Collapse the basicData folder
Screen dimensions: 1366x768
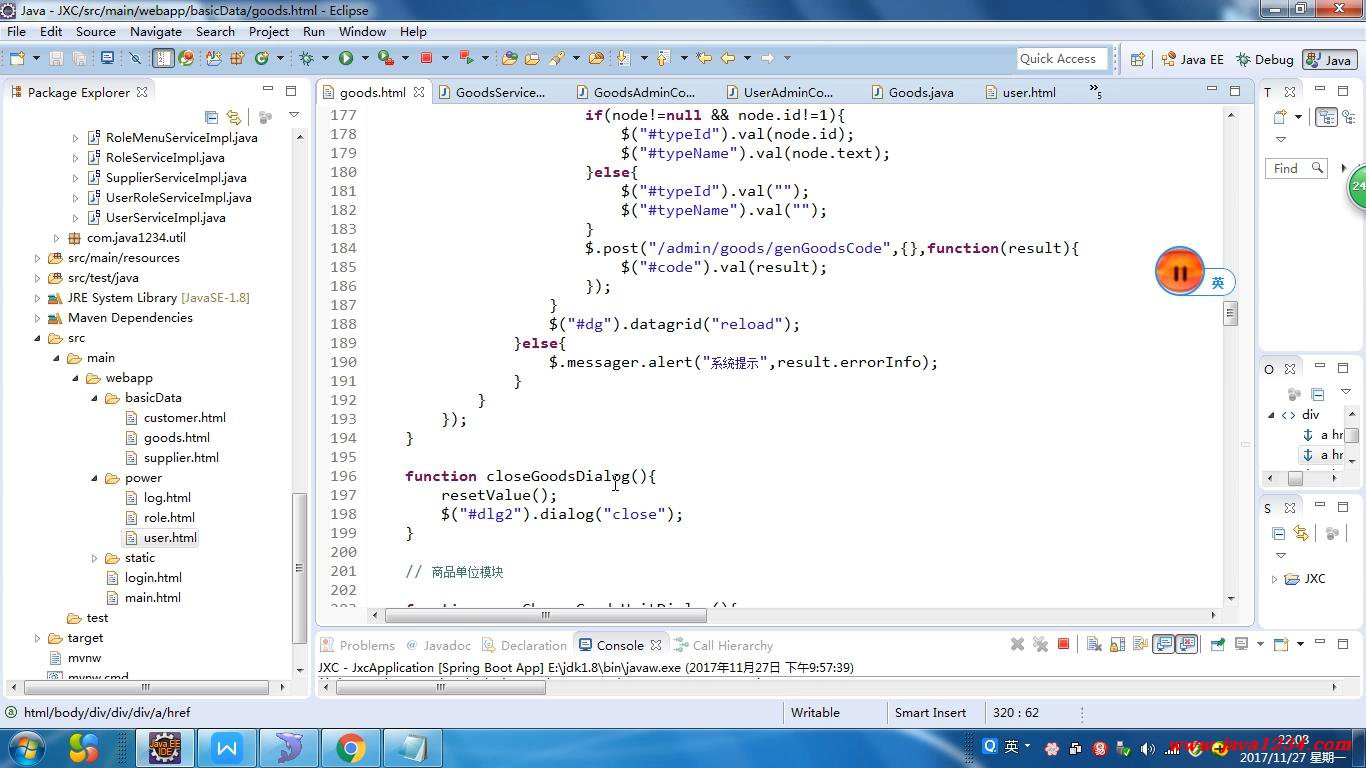tap(95, 398)
